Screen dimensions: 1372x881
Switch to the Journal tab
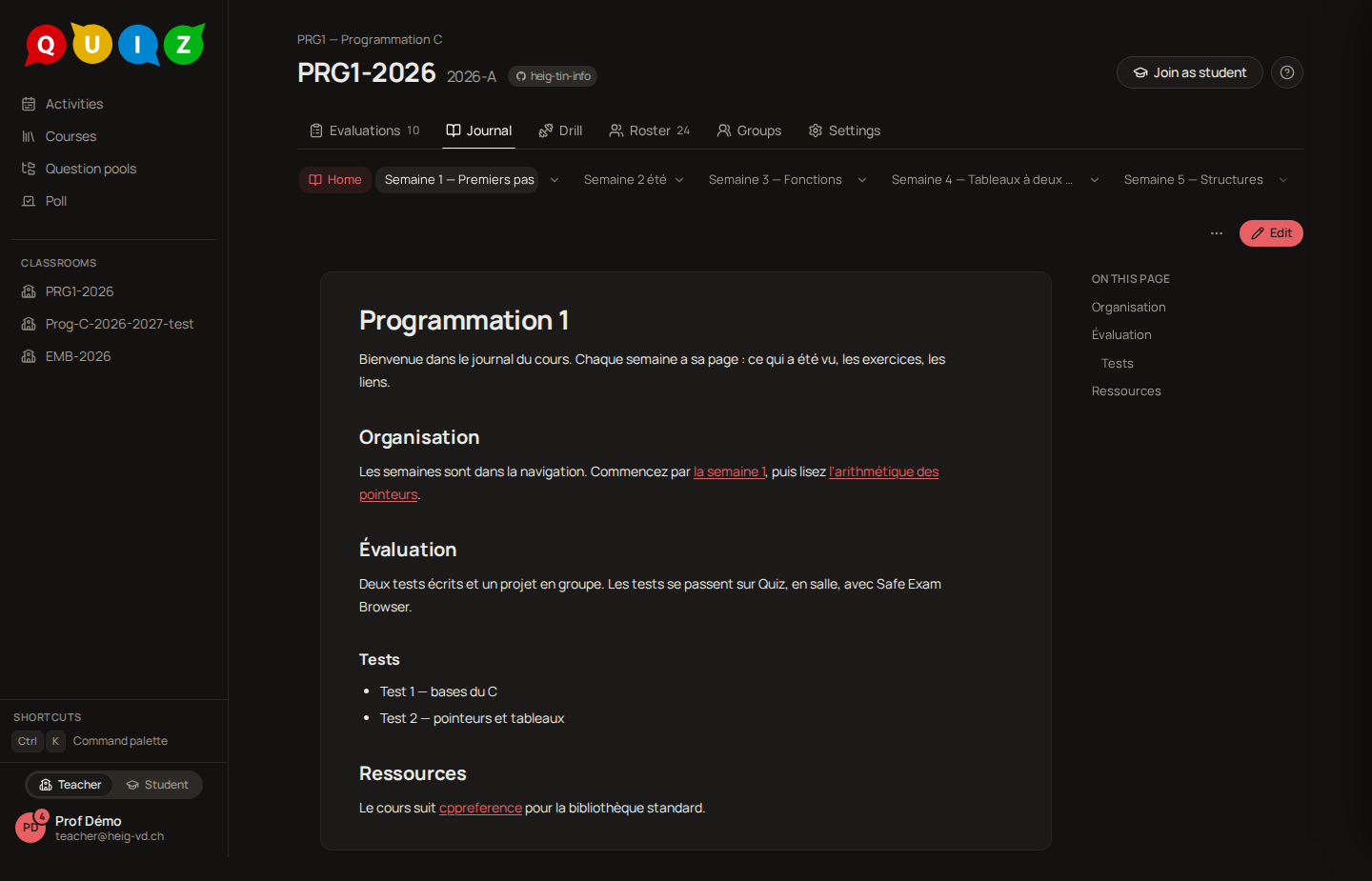(x=479, y=130)
